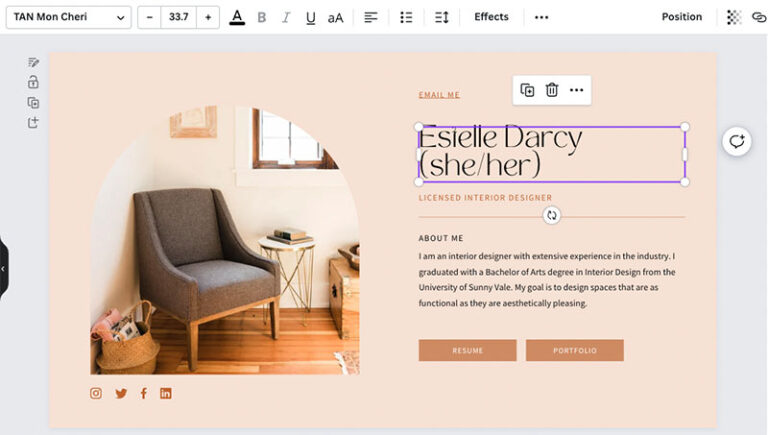This screenshot has height=435, width=768.
Task: Increase font size with plus button
Action: (x=208, y=17)
